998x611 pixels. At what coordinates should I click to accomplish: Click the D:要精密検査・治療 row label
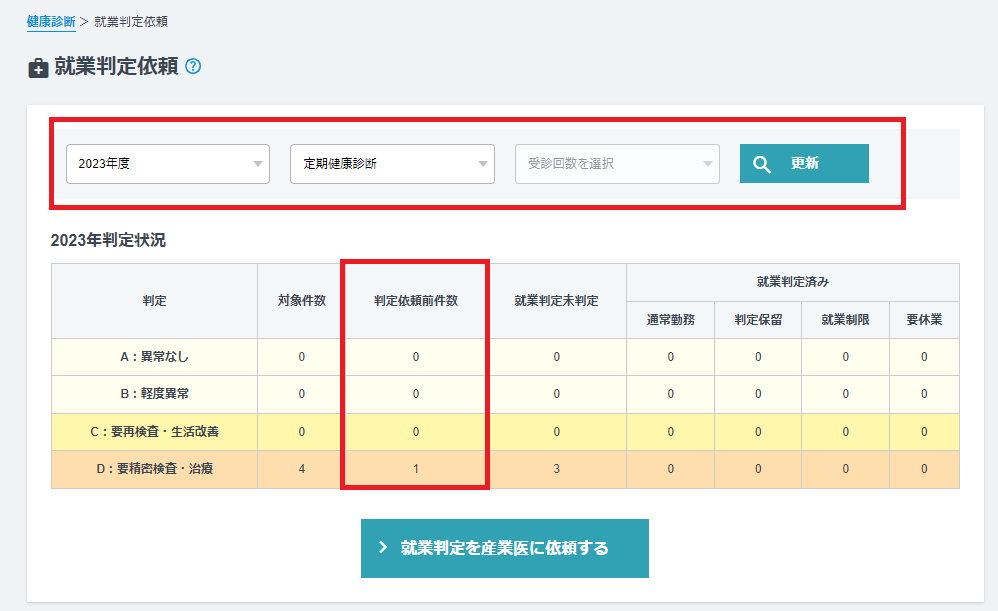tap(154, 469)
